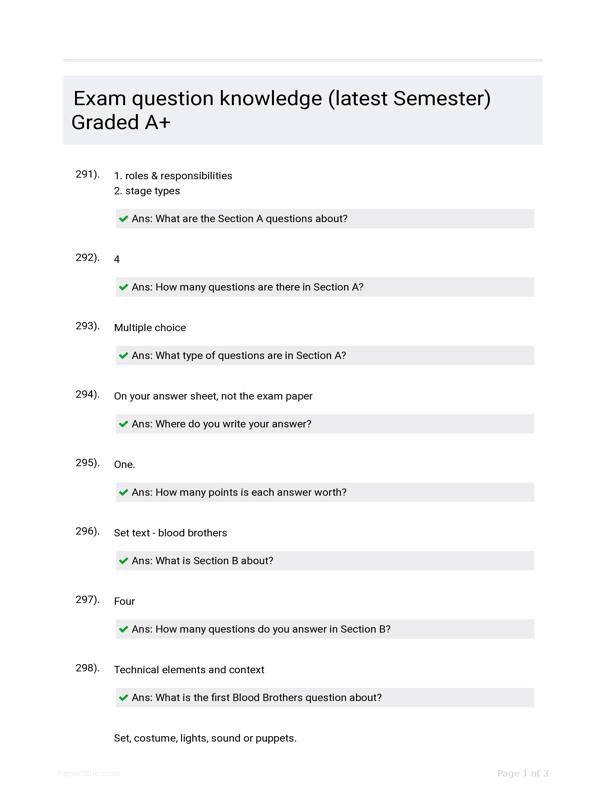This screenshot has height=800, width=606.
Task: Click the green checkmark beside Section A questions answer
Action: pyautogui.click(x=123, y=219)
